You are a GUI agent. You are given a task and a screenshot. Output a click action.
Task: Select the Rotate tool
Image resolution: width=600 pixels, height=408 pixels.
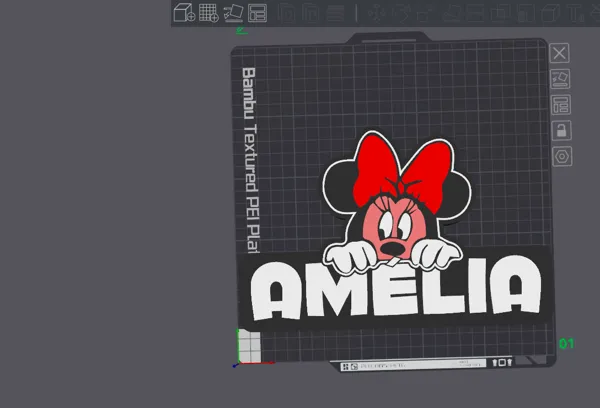click(401, 13)
